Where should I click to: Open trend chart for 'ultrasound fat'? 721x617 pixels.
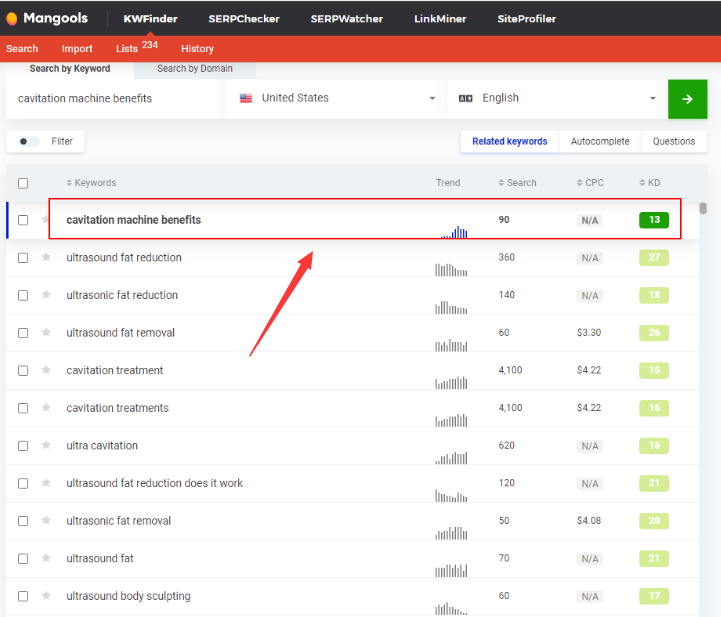(x=451, y=571)
